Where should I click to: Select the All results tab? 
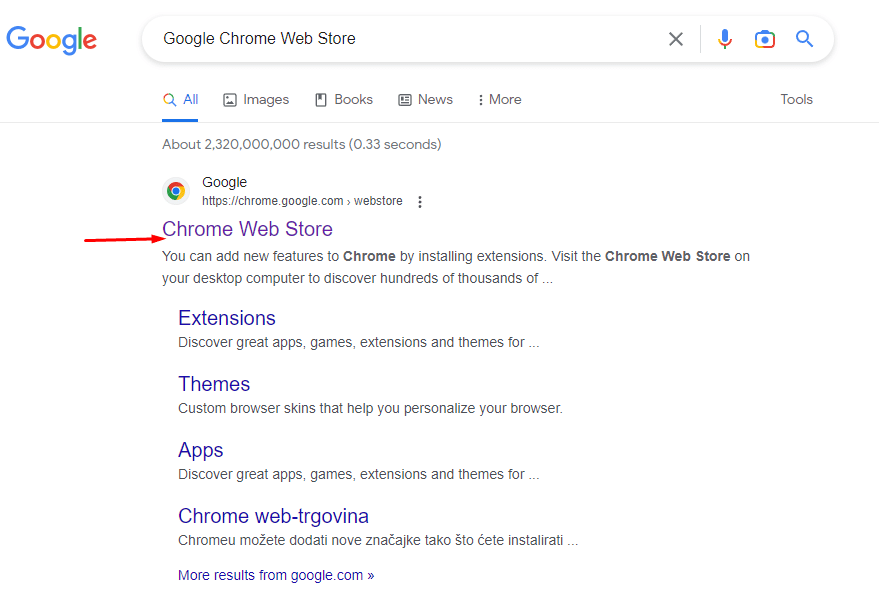point(181,100)
